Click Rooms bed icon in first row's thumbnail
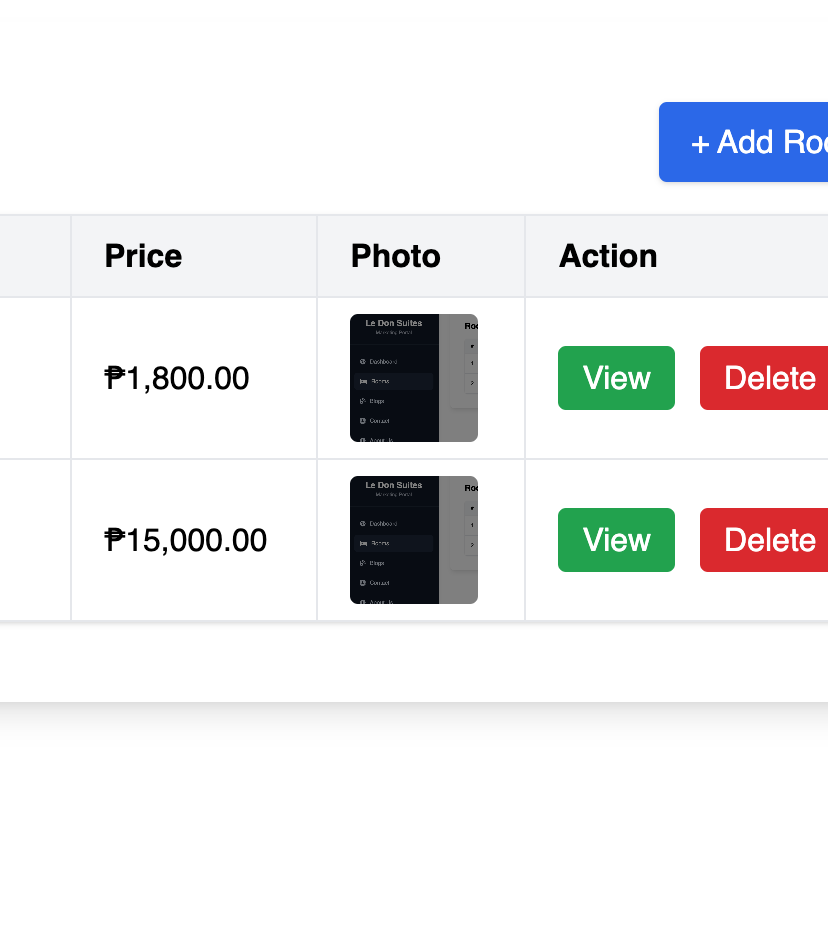 click(363, 381)
